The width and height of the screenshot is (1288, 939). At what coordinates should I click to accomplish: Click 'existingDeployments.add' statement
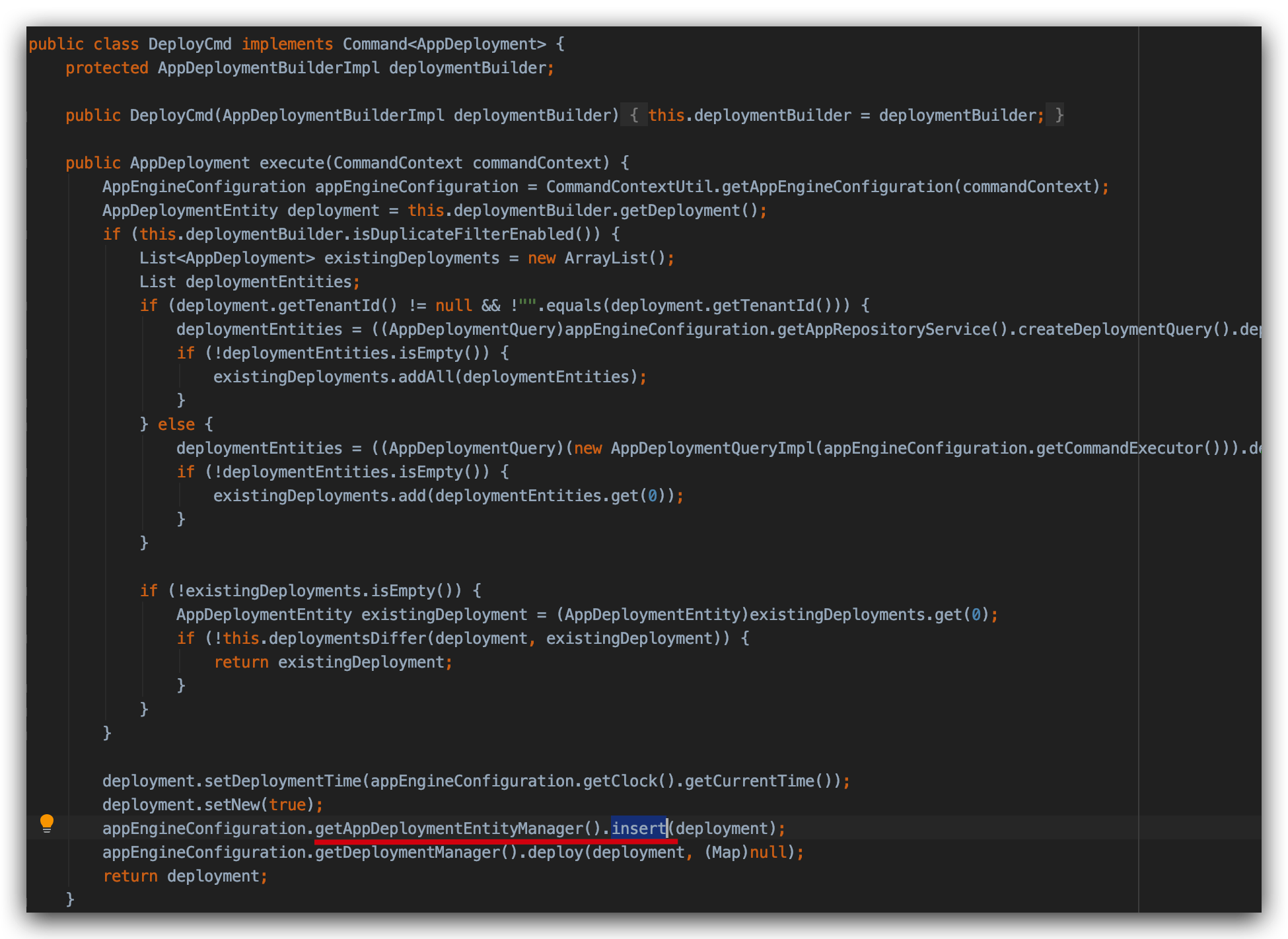click(448, 496)
